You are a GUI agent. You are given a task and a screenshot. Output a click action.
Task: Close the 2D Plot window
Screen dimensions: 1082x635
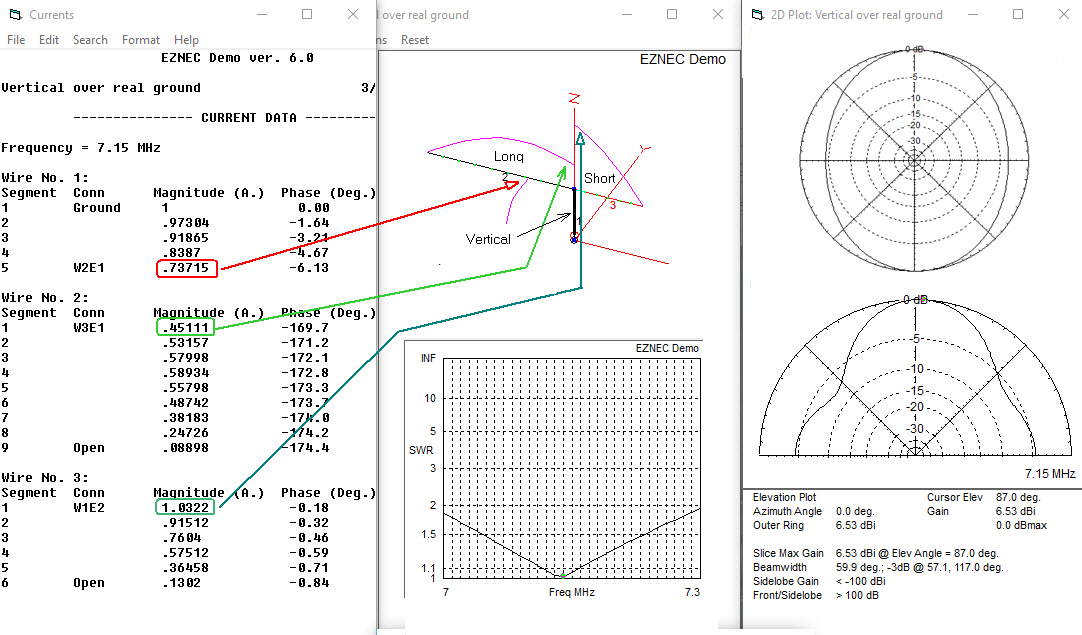click(x=1063, y=15)
